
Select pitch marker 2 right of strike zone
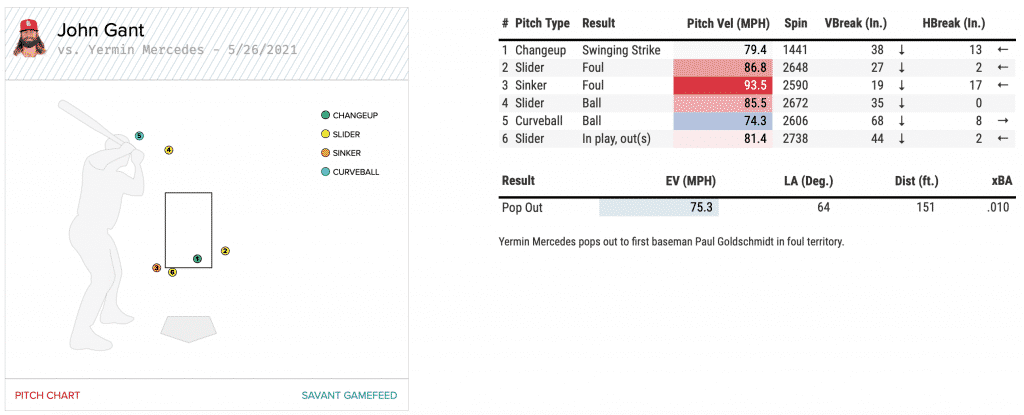[225, 251]
